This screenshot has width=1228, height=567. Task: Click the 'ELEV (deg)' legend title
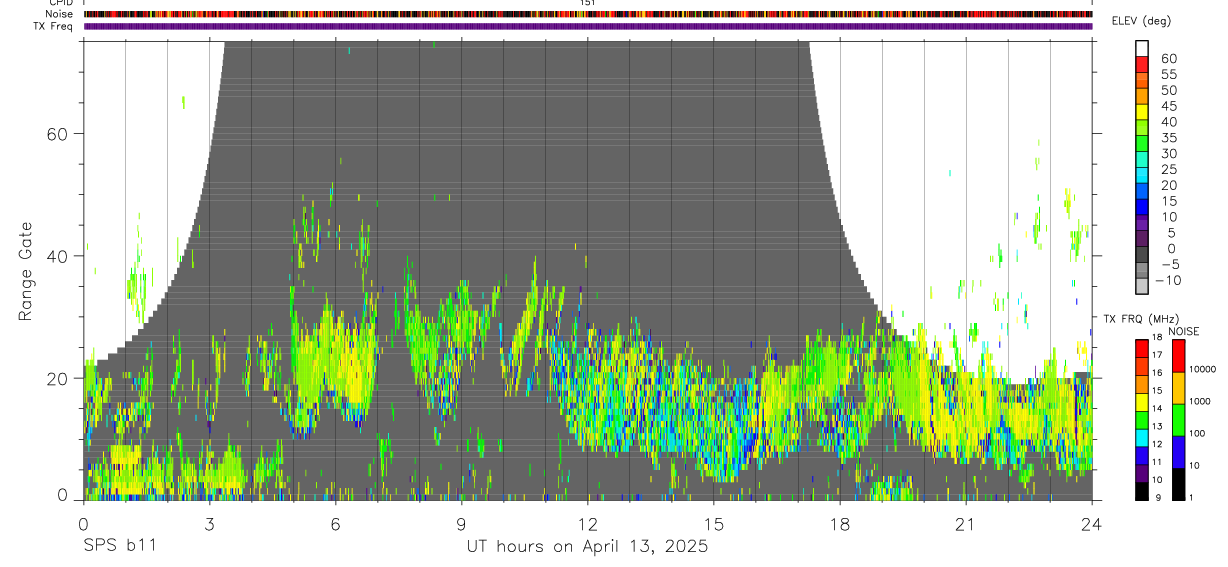point(1142,21)
